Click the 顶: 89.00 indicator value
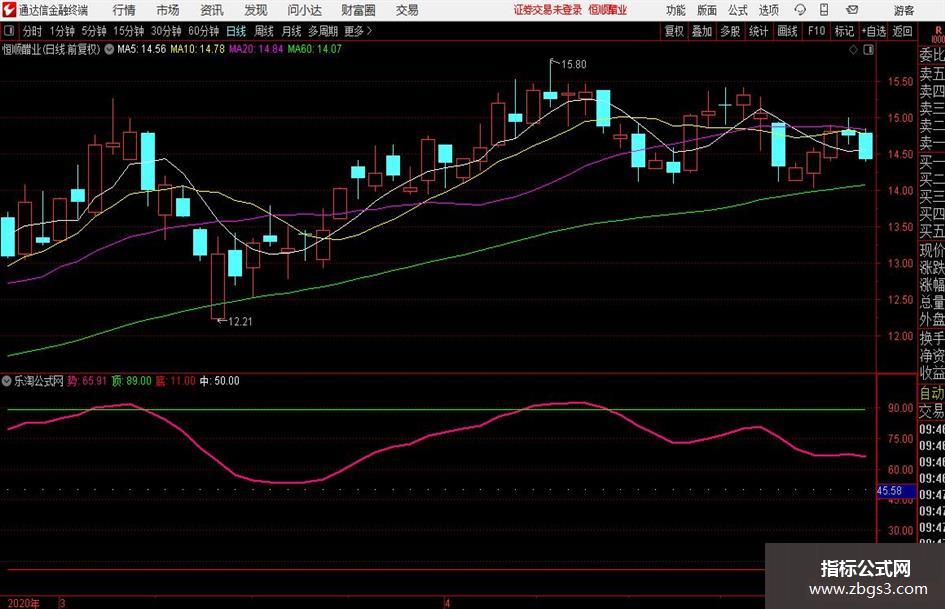This screenshot has width=945, height=609. click(131, 380)
